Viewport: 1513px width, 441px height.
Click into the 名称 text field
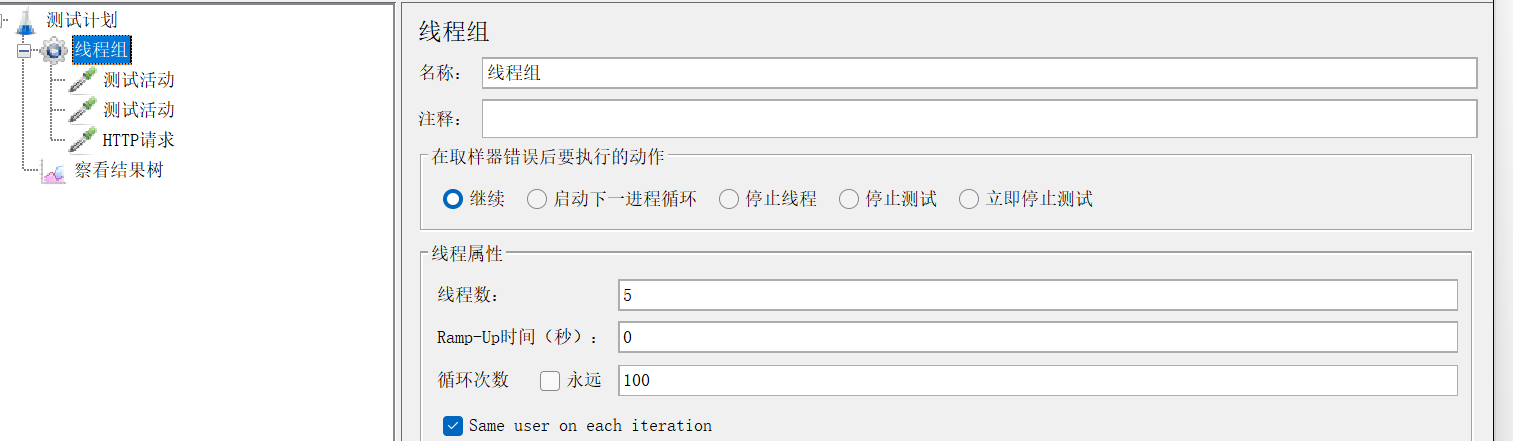click(979, 73)
